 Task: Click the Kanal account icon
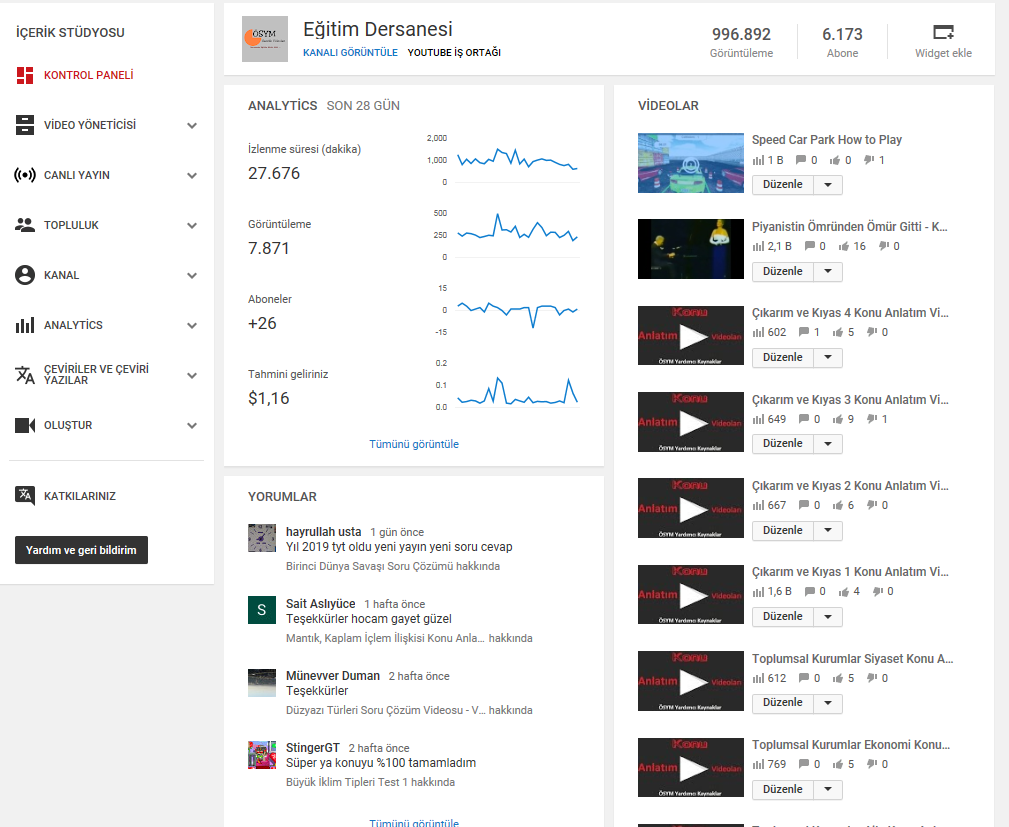[24, 275]
